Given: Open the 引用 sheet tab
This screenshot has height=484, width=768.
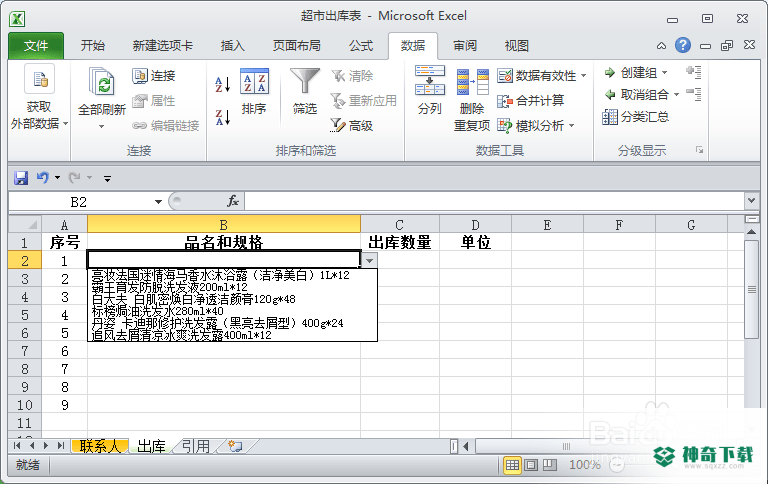Looking at the screenshot, I should pos(196,446).
